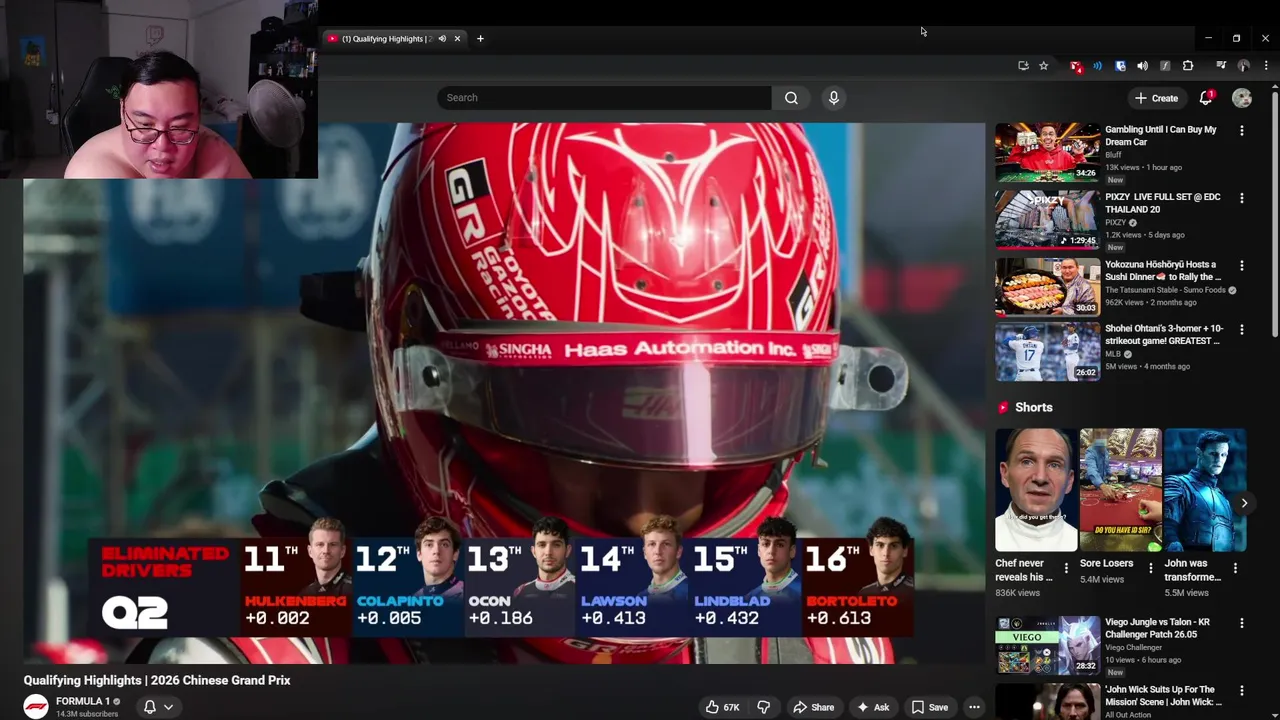
Task: Open Chef never reveals short thumbnail
Action: click(x=1036, y=490)
